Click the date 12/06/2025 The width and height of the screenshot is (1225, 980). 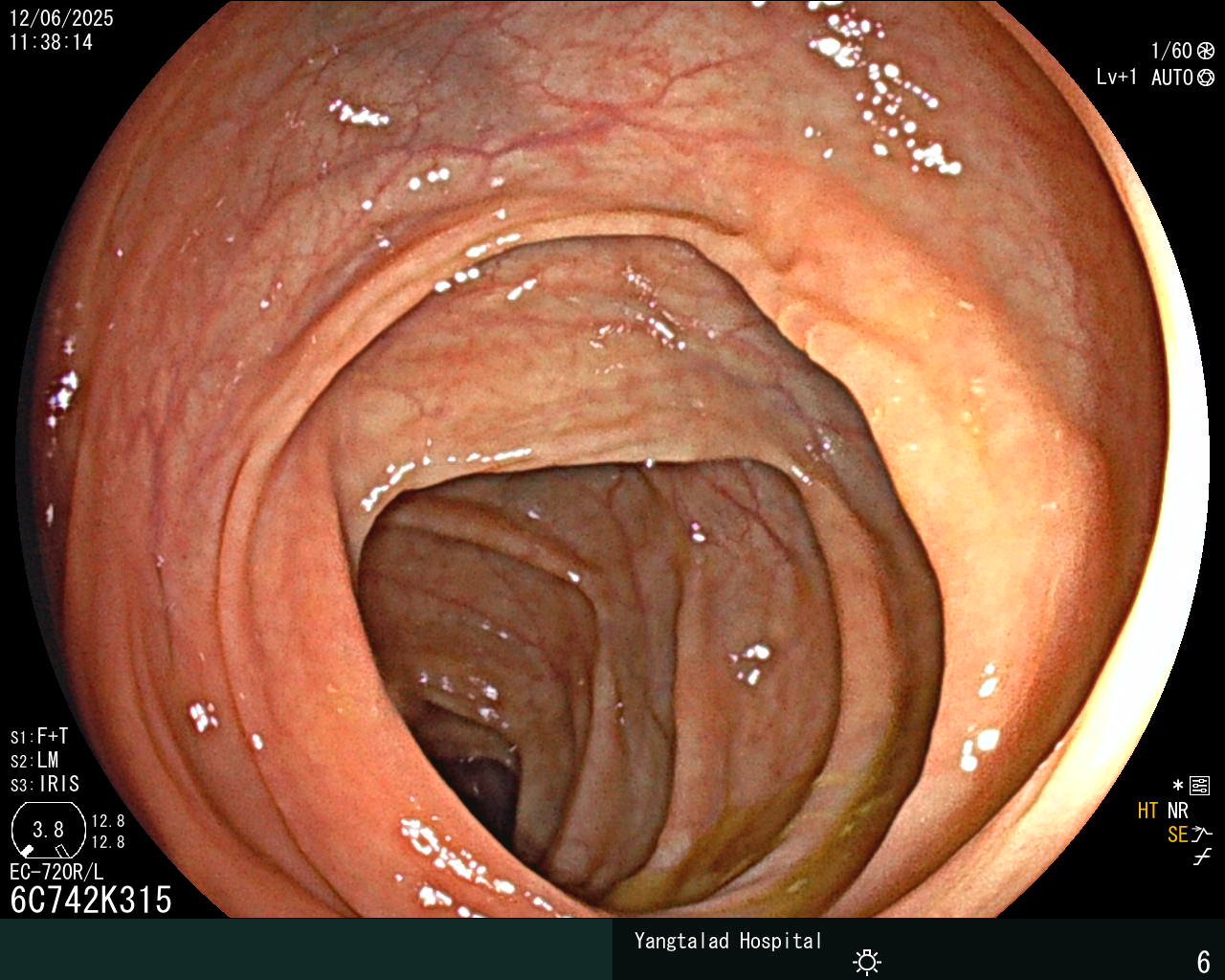tap(61, 18)
